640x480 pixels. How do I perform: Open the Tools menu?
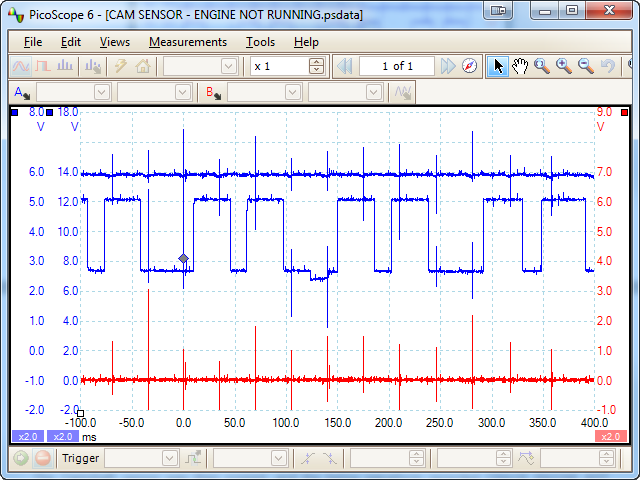pos(260,42)
